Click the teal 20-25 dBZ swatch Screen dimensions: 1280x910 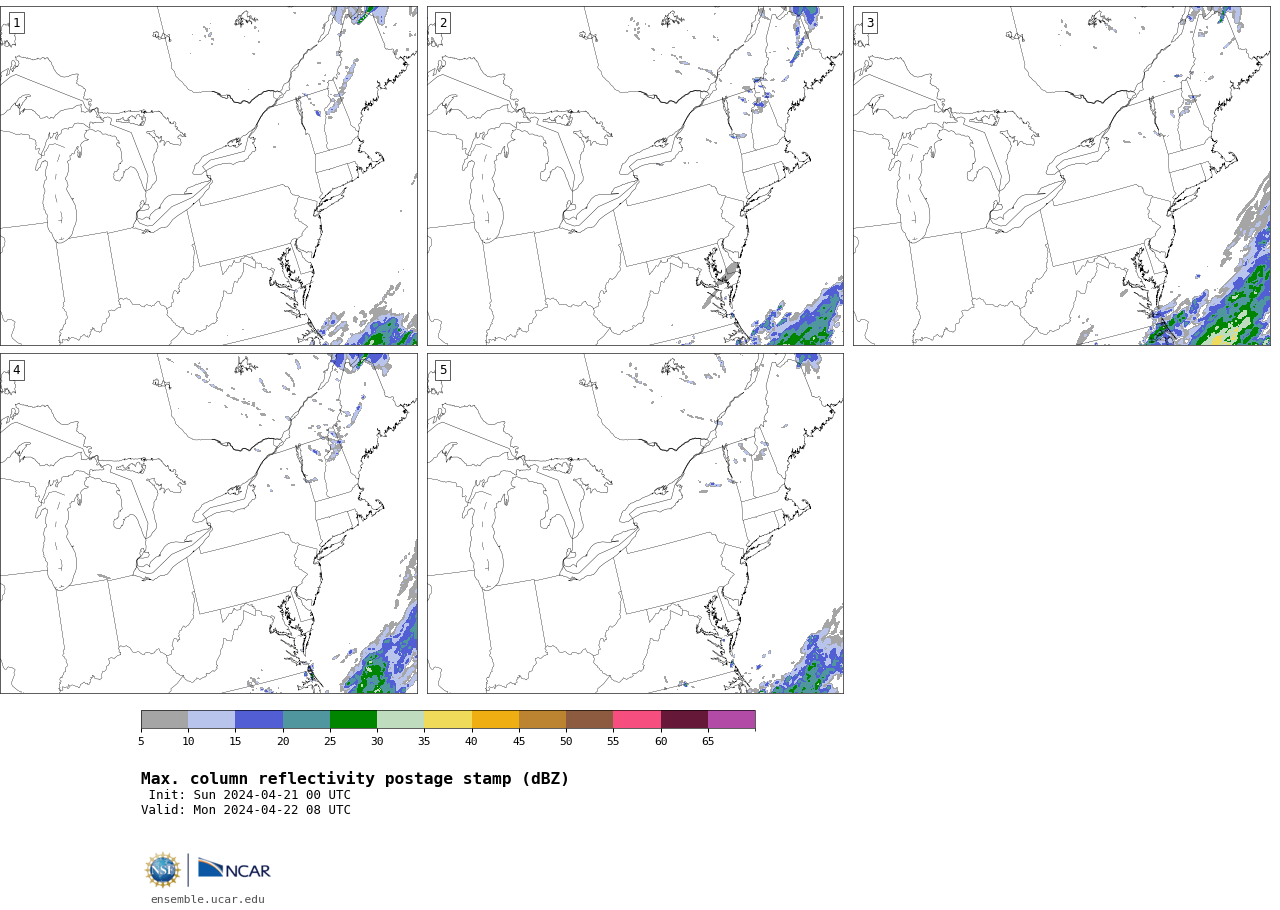[x=306, y=720]
